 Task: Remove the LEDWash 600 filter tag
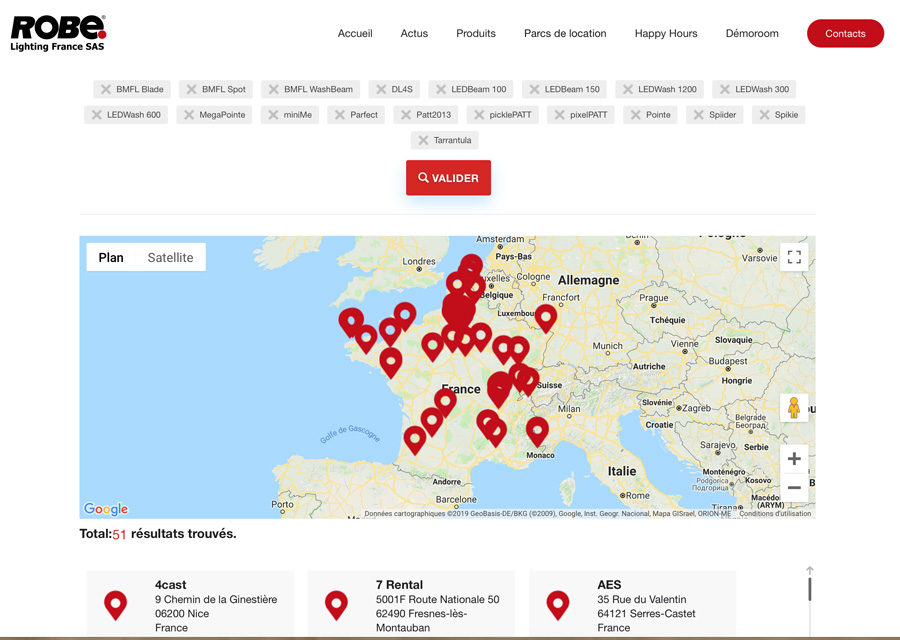point(96,115)
